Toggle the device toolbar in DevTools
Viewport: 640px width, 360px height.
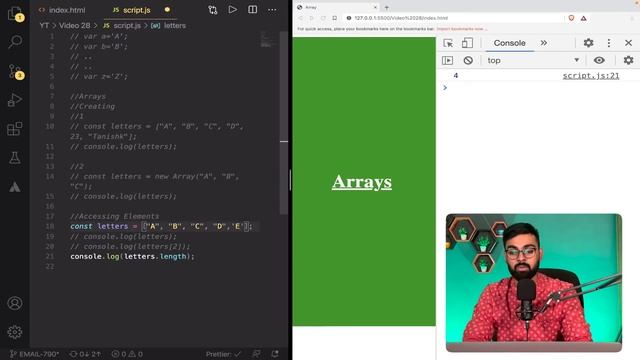click(467, 43)
